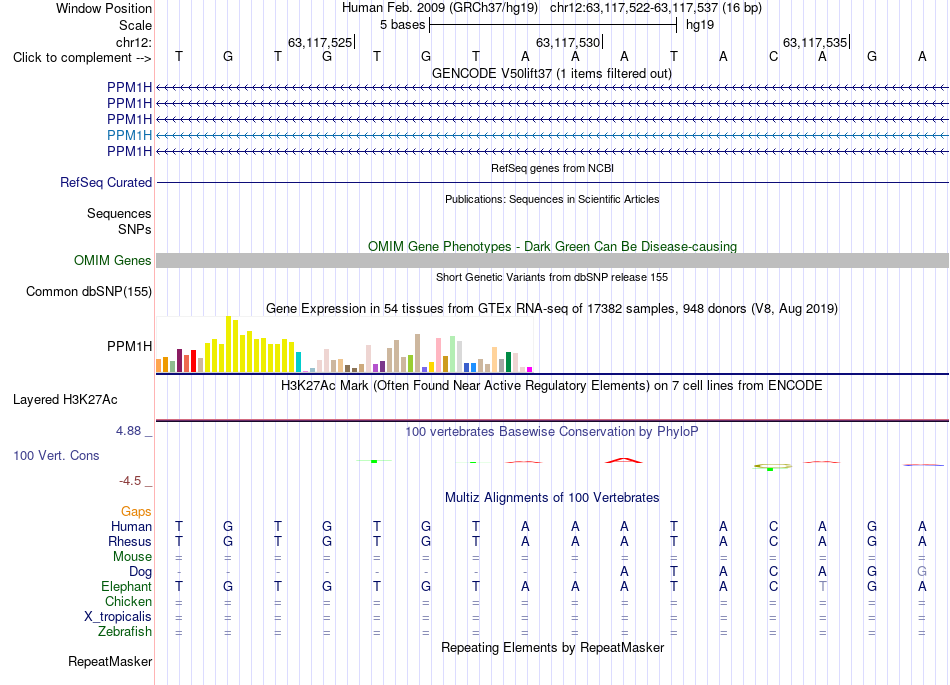Click 'Repeating Elements by RepeatMasker' title

552,647
